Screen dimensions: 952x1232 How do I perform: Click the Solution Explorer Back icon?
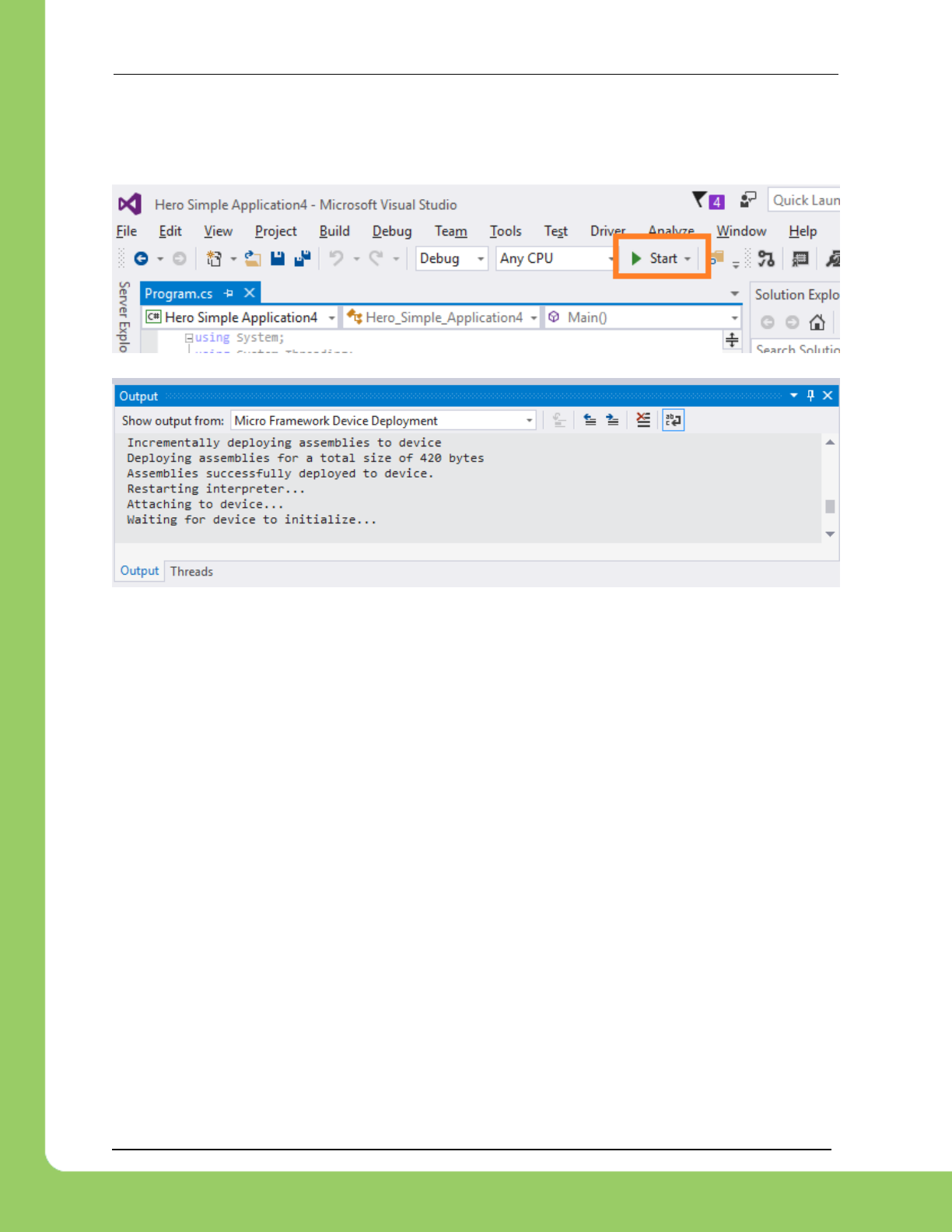click(768, 322)
